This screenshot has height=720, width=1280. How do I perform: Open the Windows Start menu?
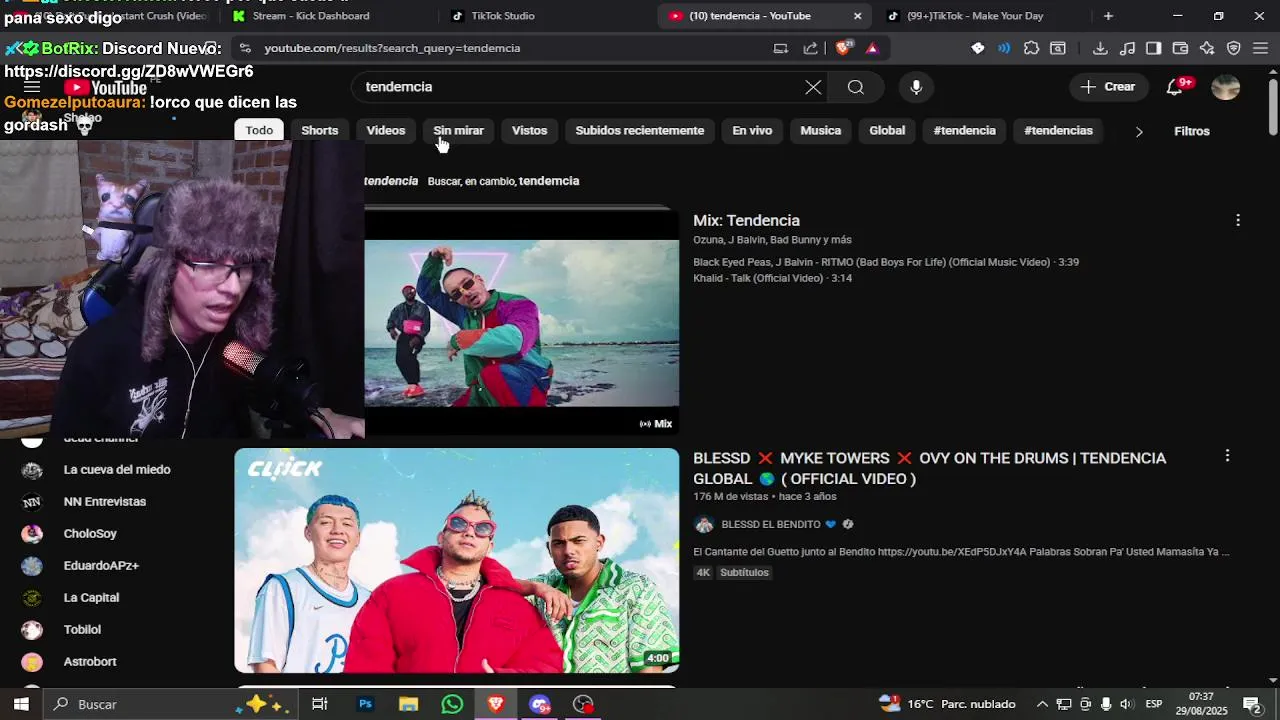21,704
